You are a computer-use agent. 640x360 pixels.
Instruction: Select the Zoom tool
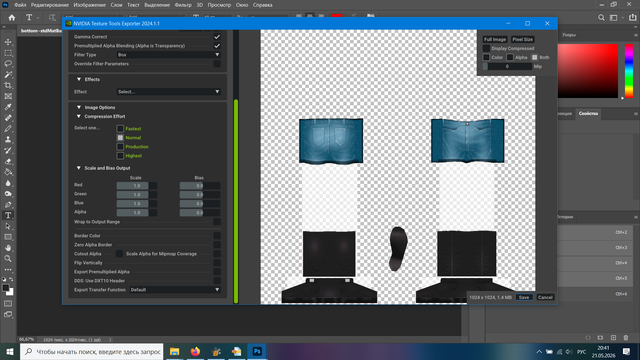pos(8,258)
